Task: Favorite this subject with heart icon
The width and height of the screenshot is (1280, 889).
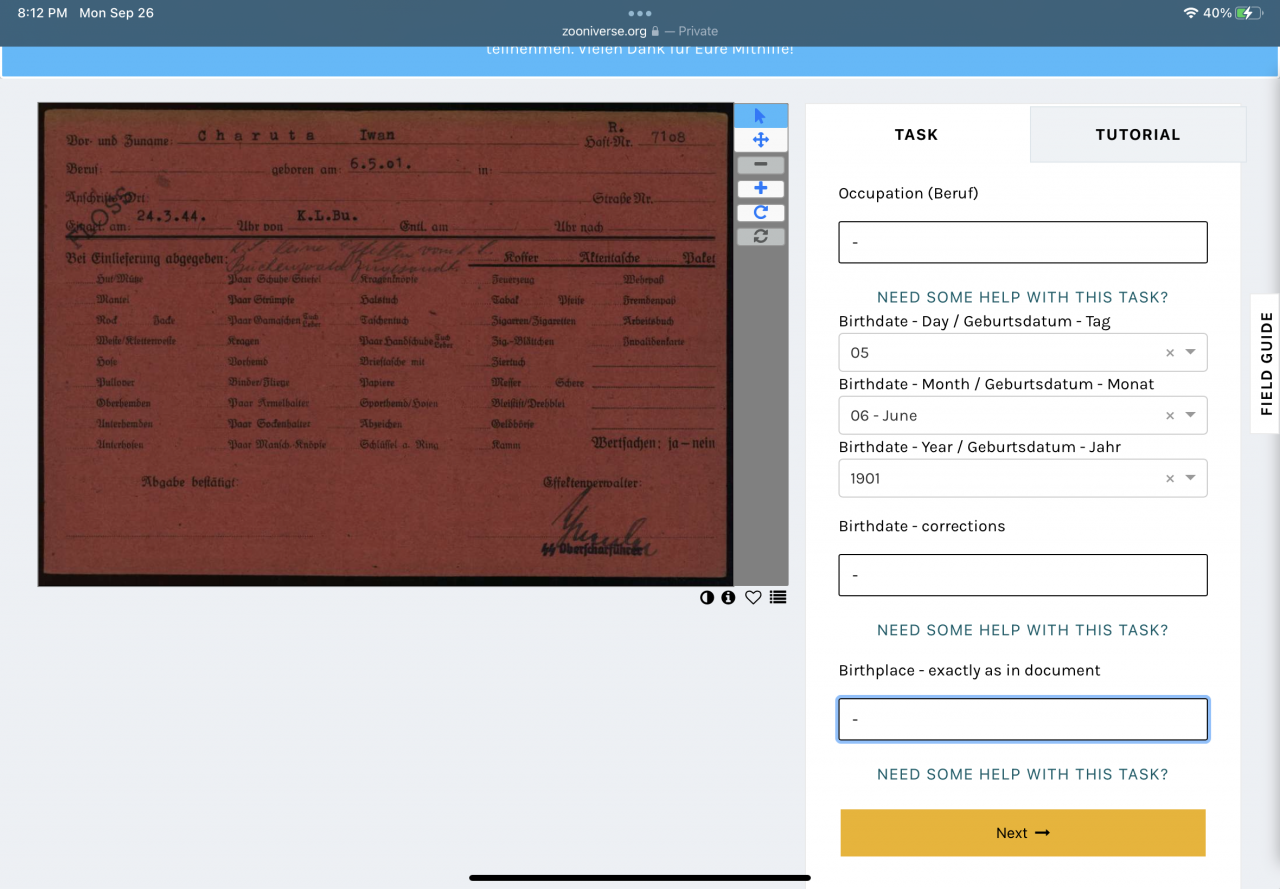Action: coord(753,597)
